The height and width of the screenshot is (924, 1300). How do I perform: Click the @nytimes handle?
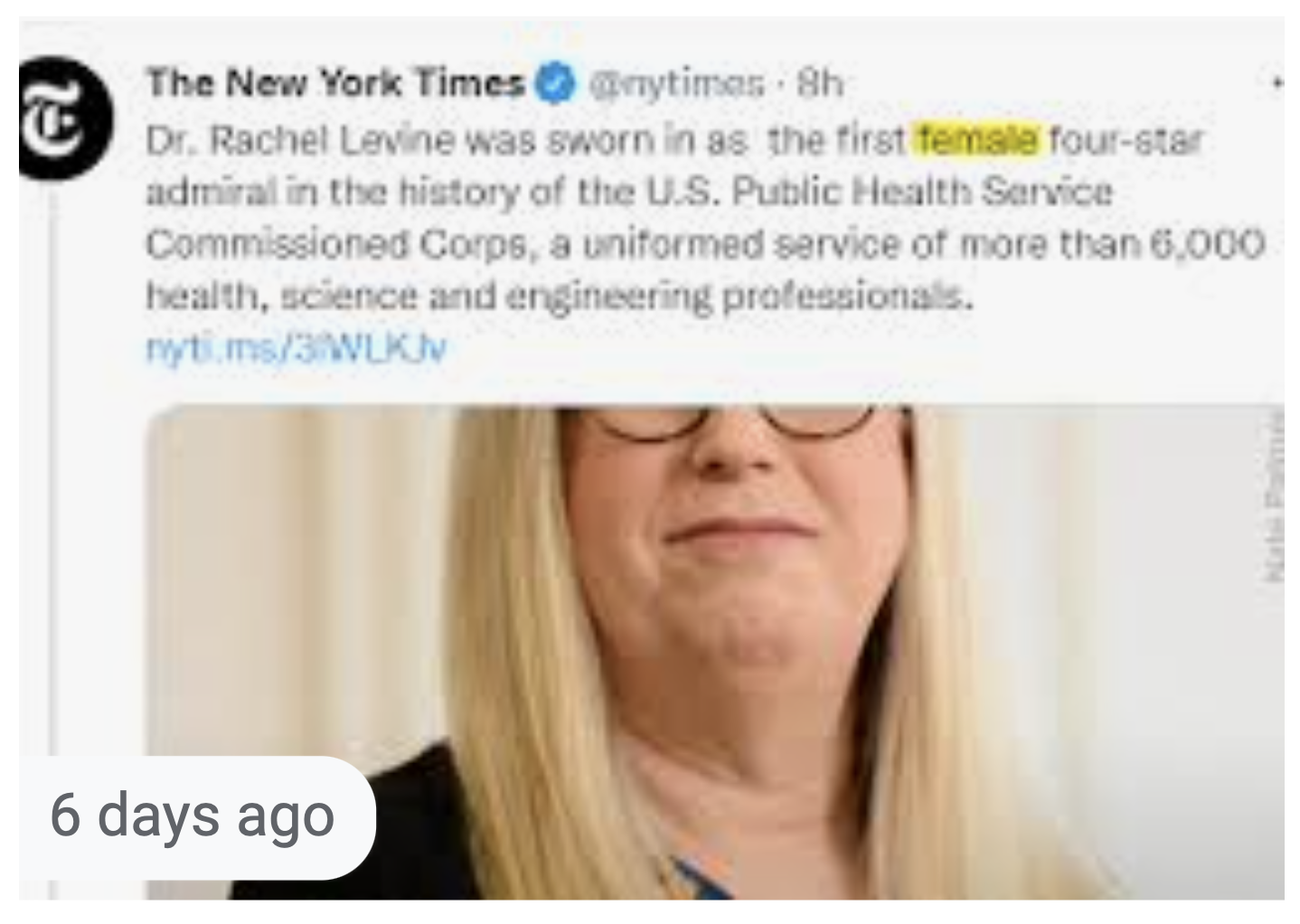[677, 85]
